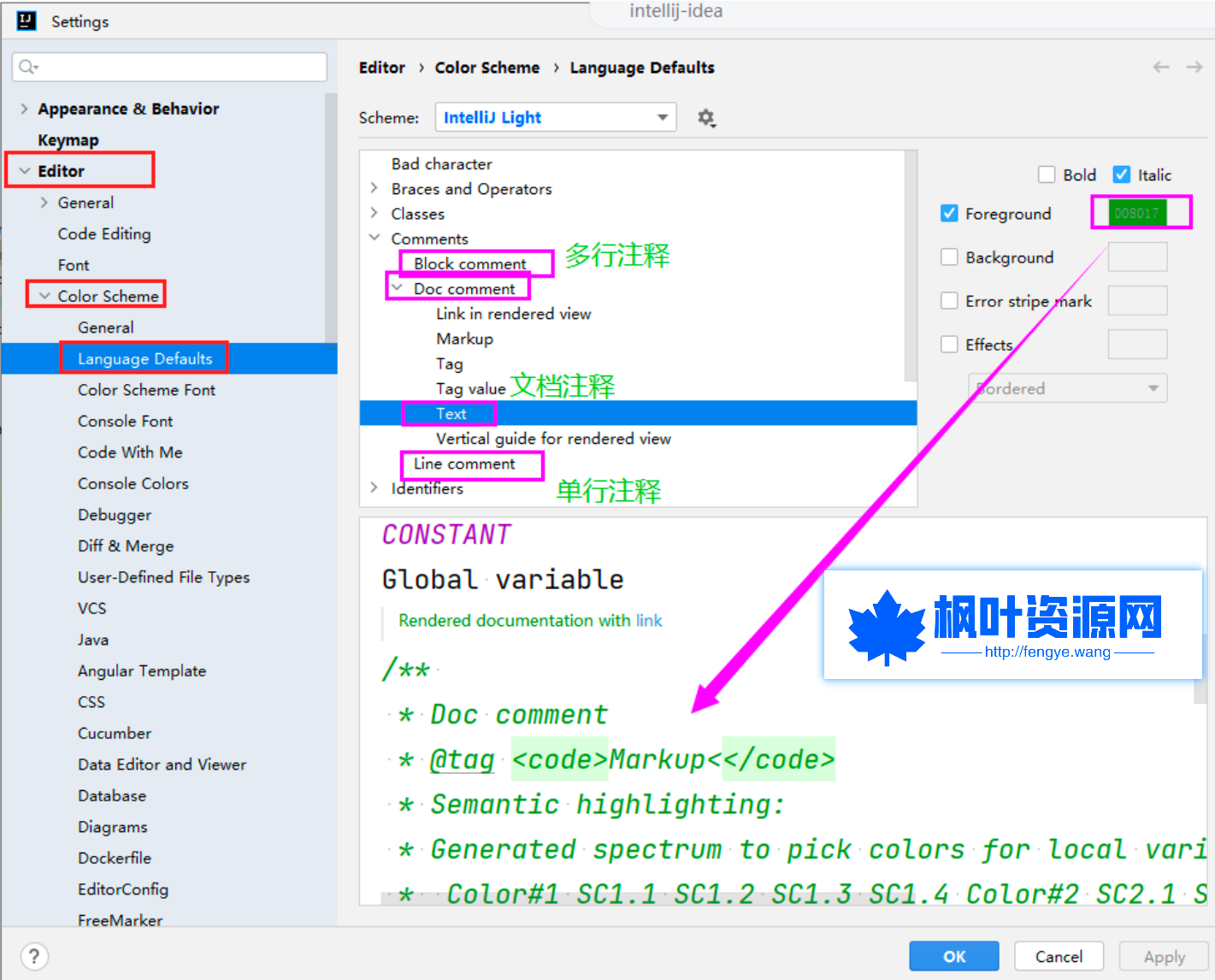Click Color Scheme in the breadcrumb
Screen dimensions: 1215x980
pos(487,68)
